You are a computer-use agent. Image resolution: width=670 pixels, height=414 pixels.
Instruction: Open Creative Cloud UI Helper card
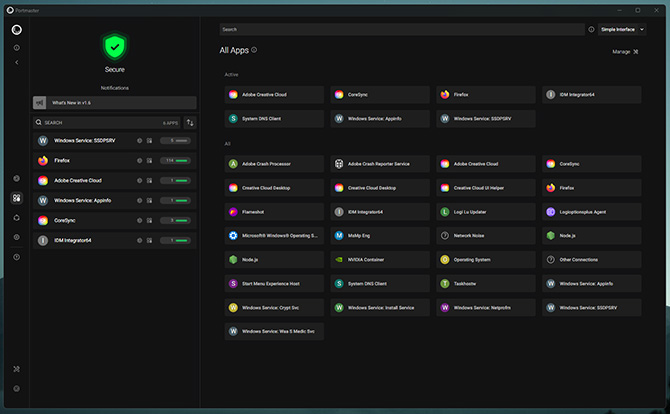coord(486,188)
